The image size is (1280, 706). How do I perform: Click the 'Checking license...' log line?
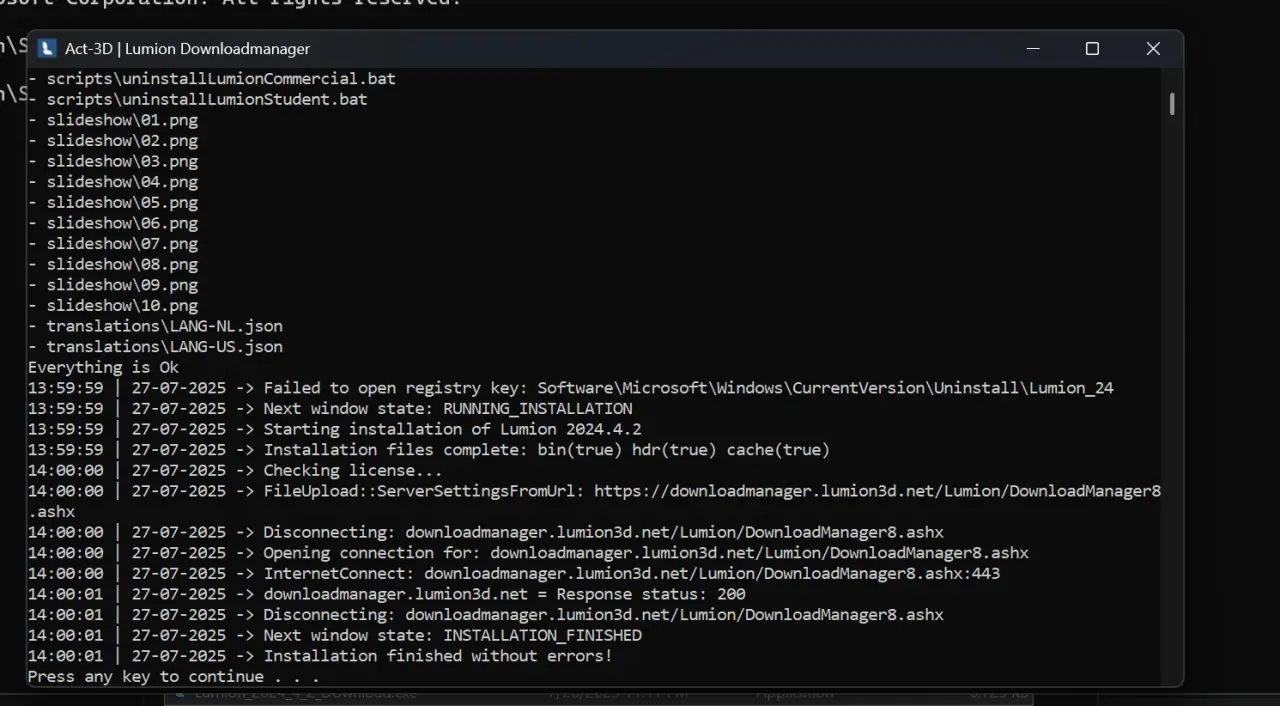tap(235, 470)
